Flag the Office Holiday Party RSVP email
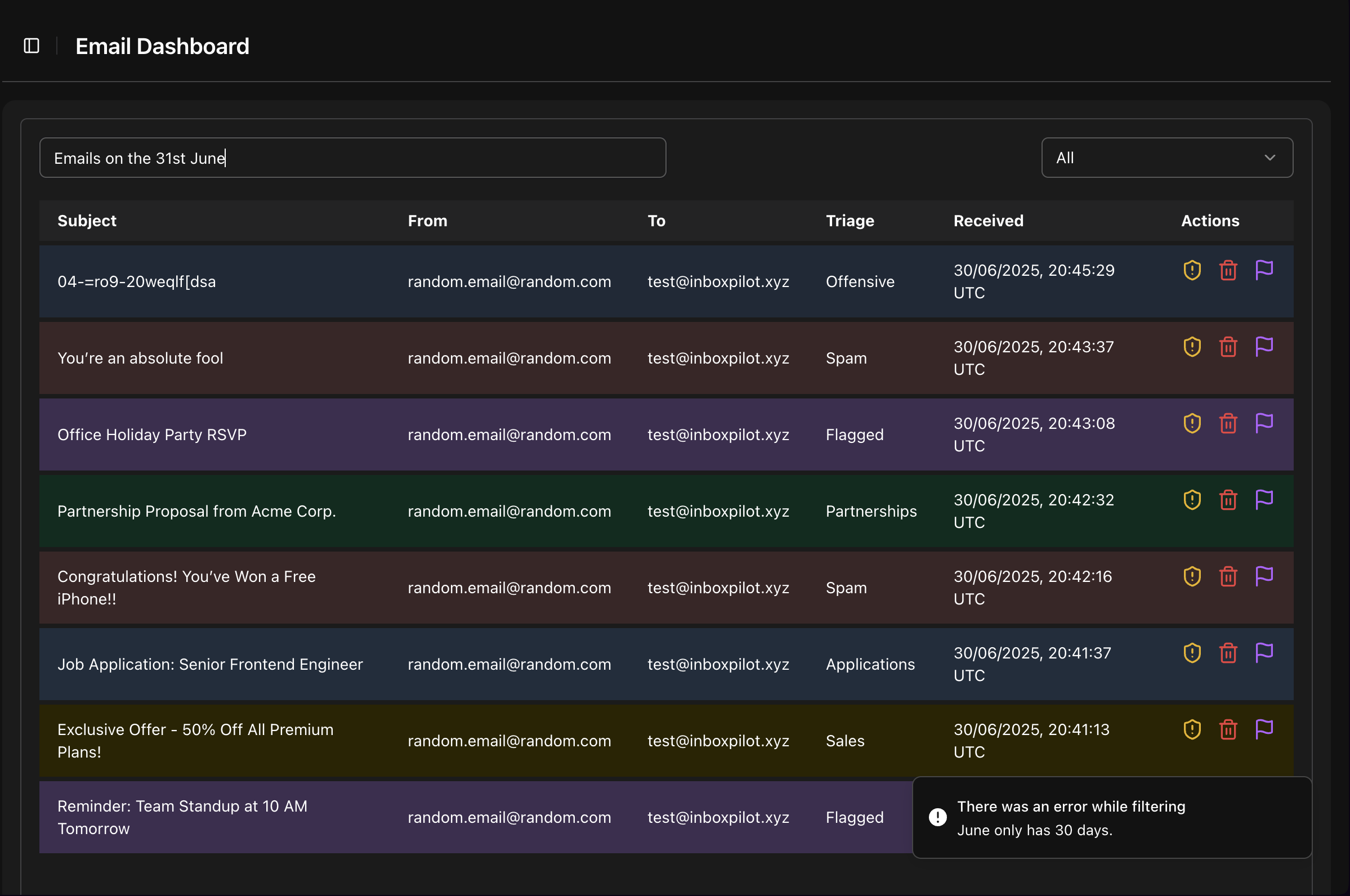The width and height of the screenshot is (1350, 896). [x=1264, y=423]
